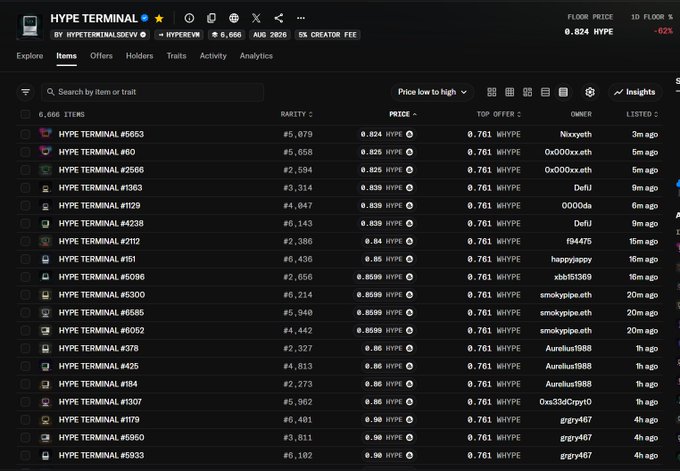Click thumbnail of HYPE TERMINAL #4238
Viewport: 680px width, 471px height.
click(45, 223)
